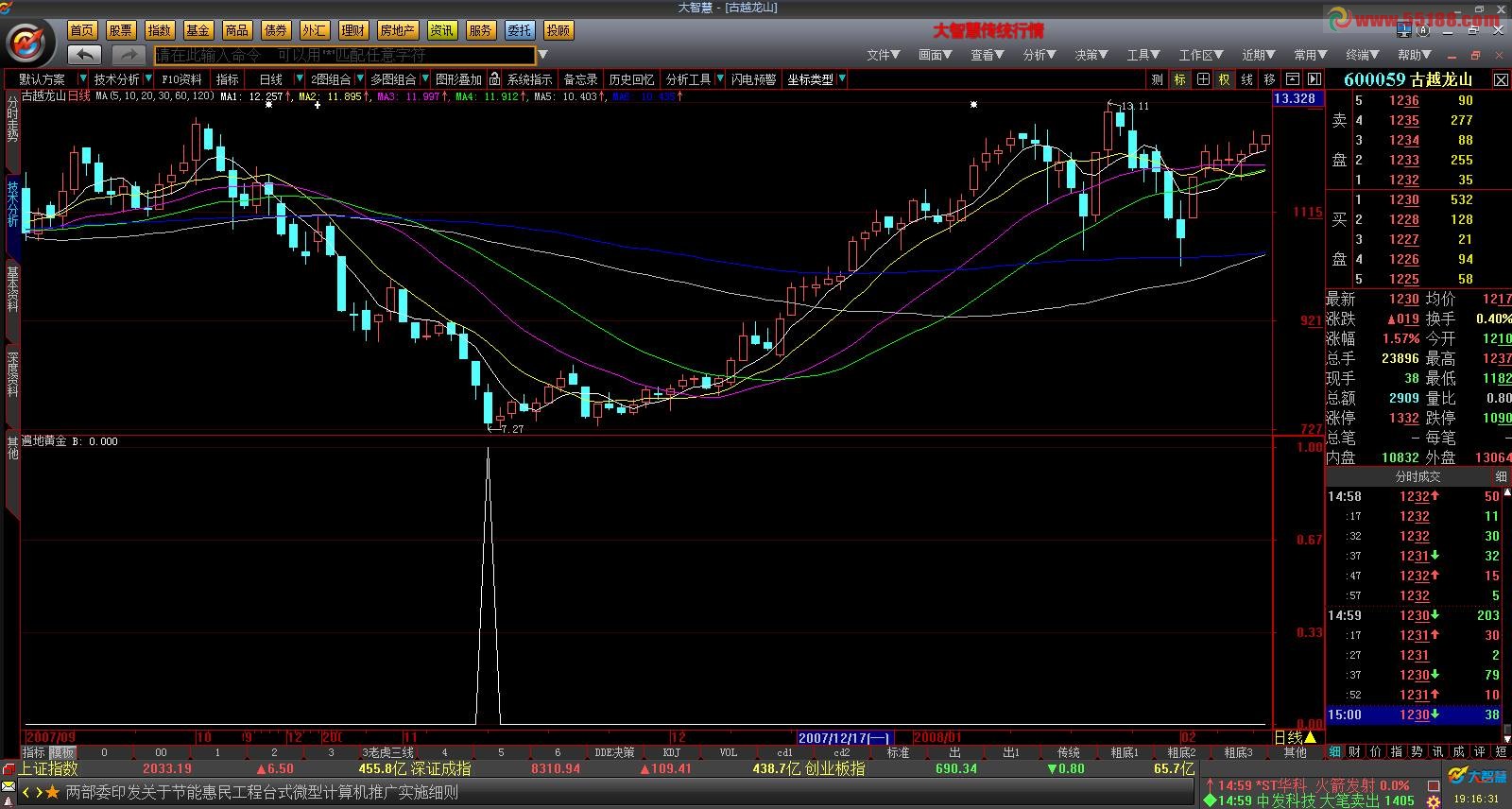This screenshot has width=1512, height=809.
Task: Open the 基金 funds section
Action: coord(198,30)
